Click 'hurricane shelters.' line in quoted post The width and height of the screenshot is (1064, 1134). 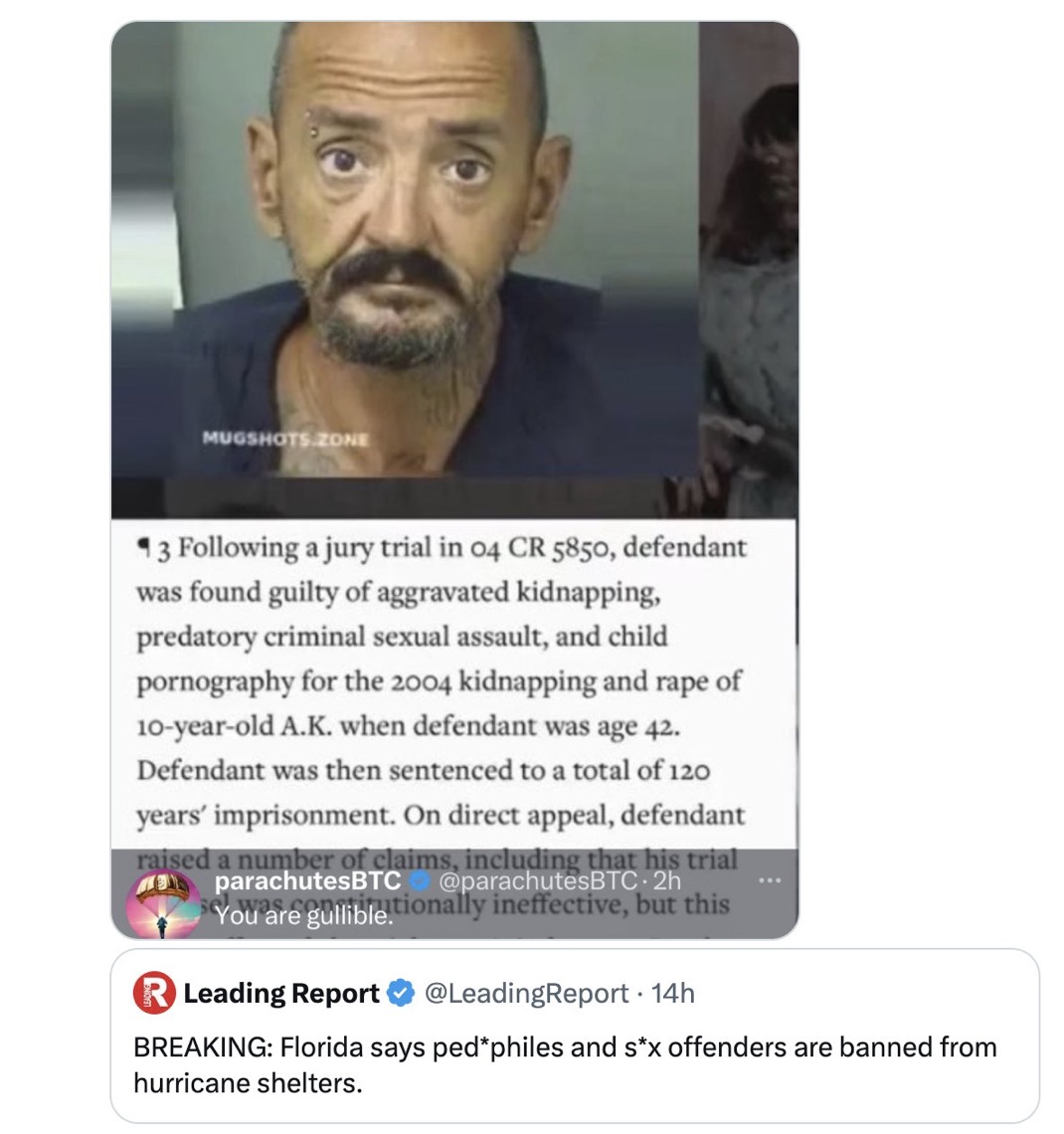(x=248, y=1082)
